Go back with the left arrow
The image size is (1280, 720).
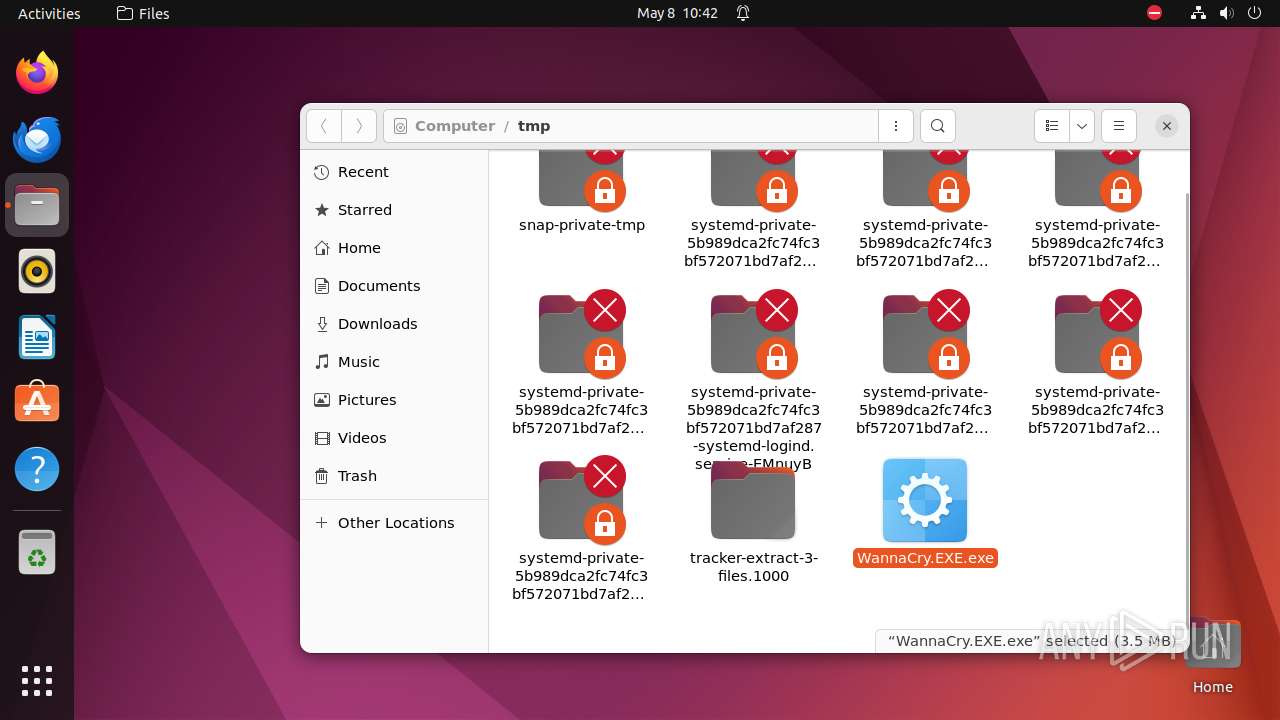point(323,126)
